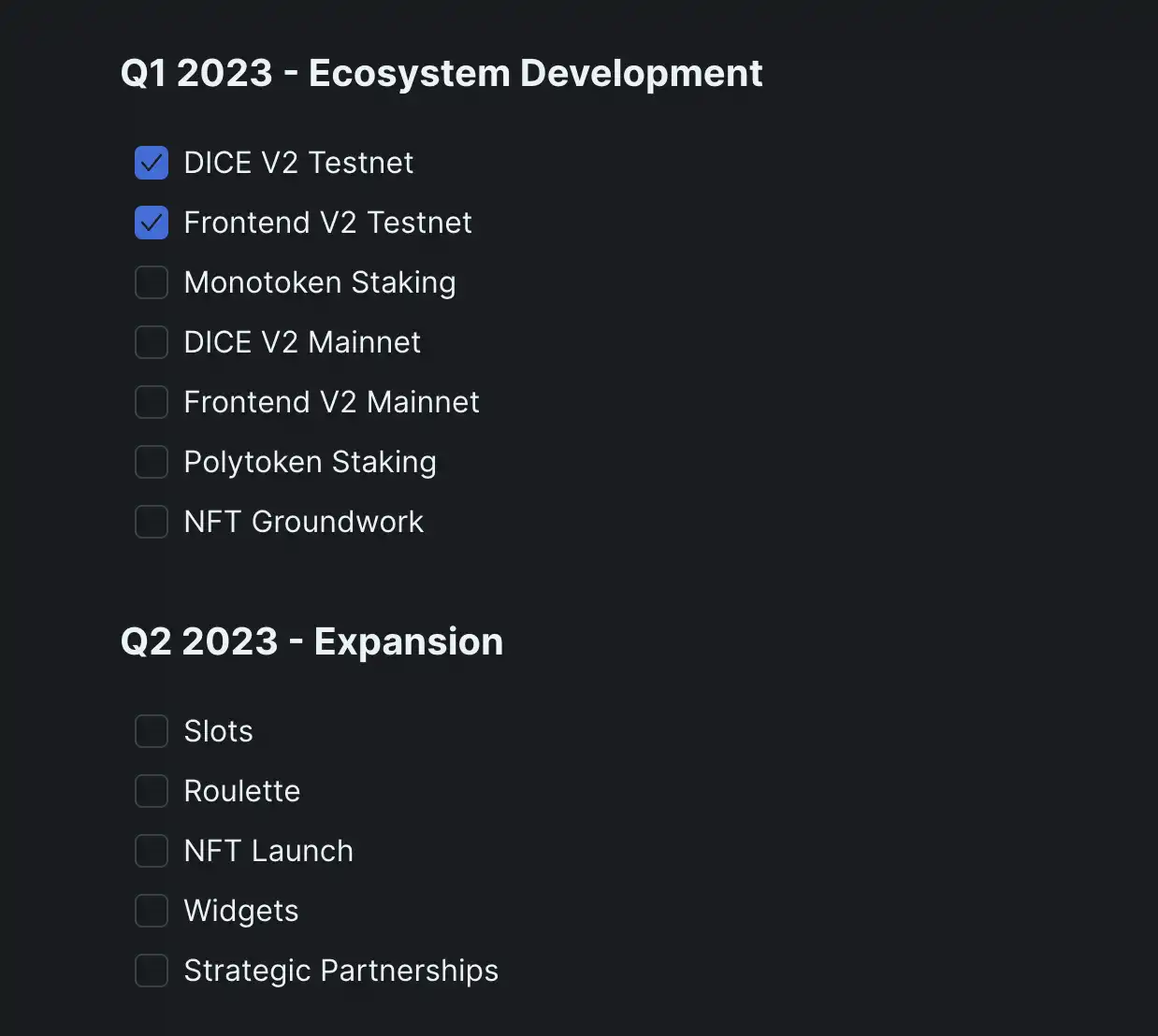Tick the NFT Groundwork checkbox
Viewport: 1158px width, 1036px height.
(x=152, y=522)
